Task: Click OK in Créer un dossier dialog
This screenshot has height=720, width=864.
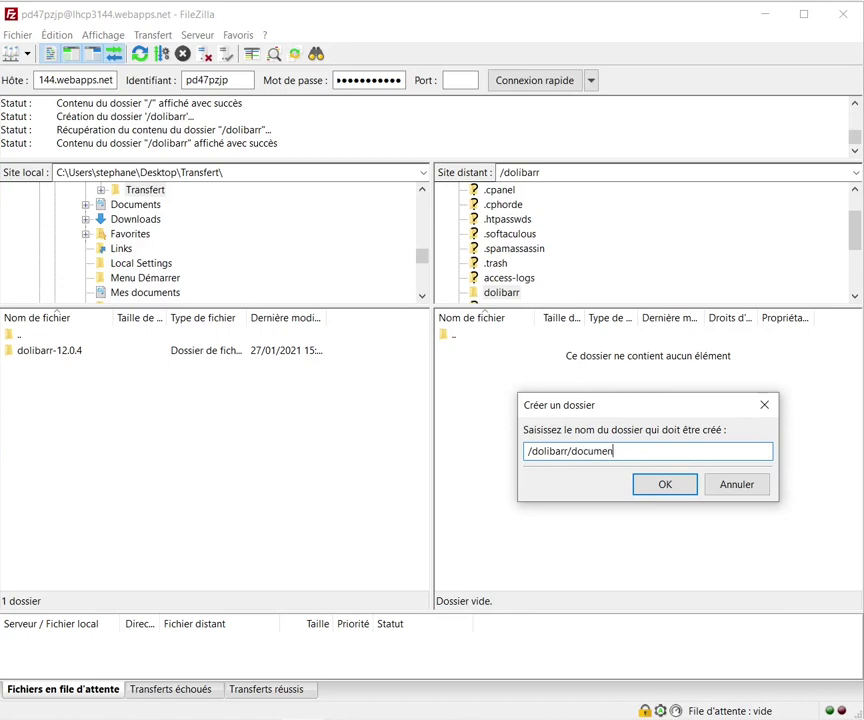Action: (665, 484)
